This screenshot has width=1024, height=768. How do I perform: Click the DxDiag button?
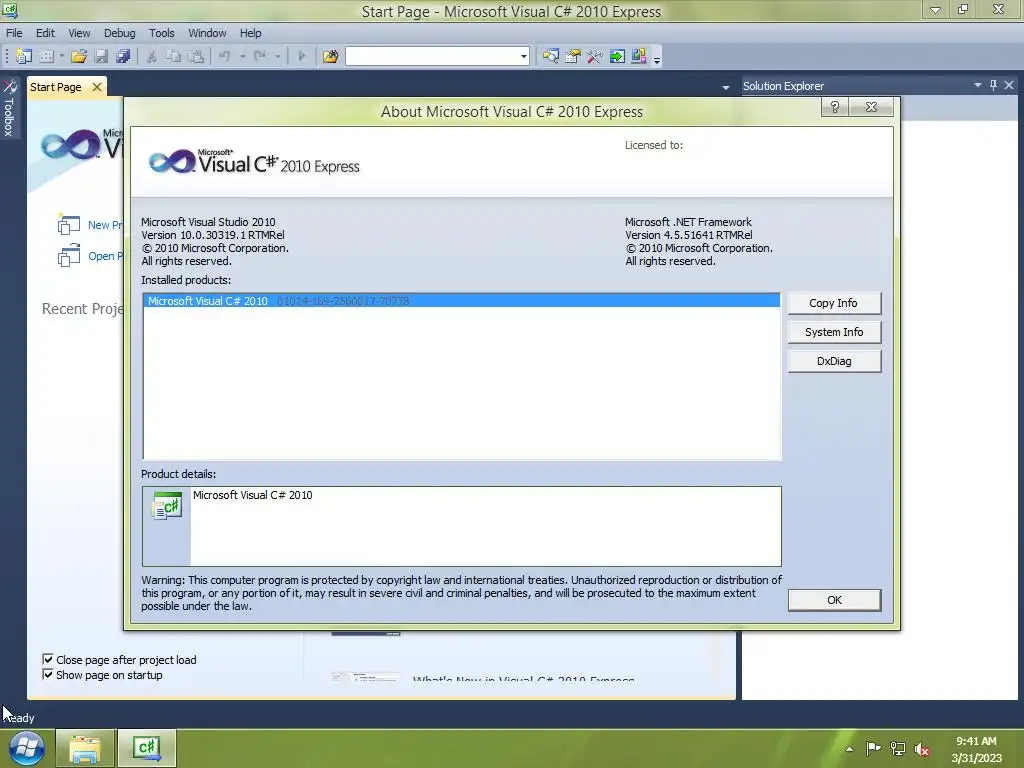(x=834, y=361)
